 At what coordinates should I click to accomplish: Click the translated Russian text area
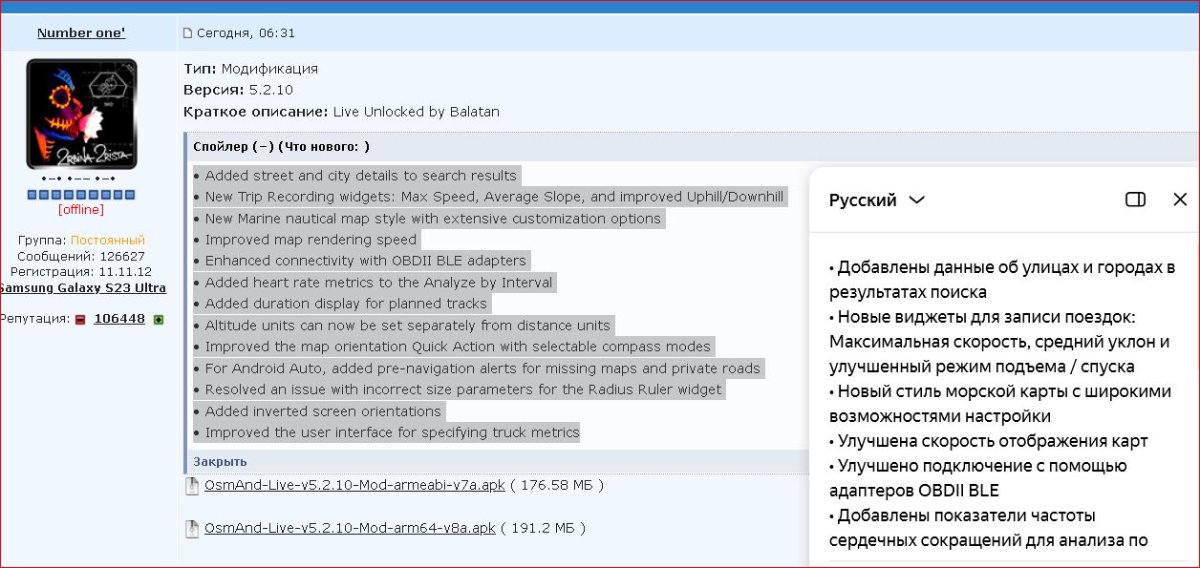click(1000, 400)
